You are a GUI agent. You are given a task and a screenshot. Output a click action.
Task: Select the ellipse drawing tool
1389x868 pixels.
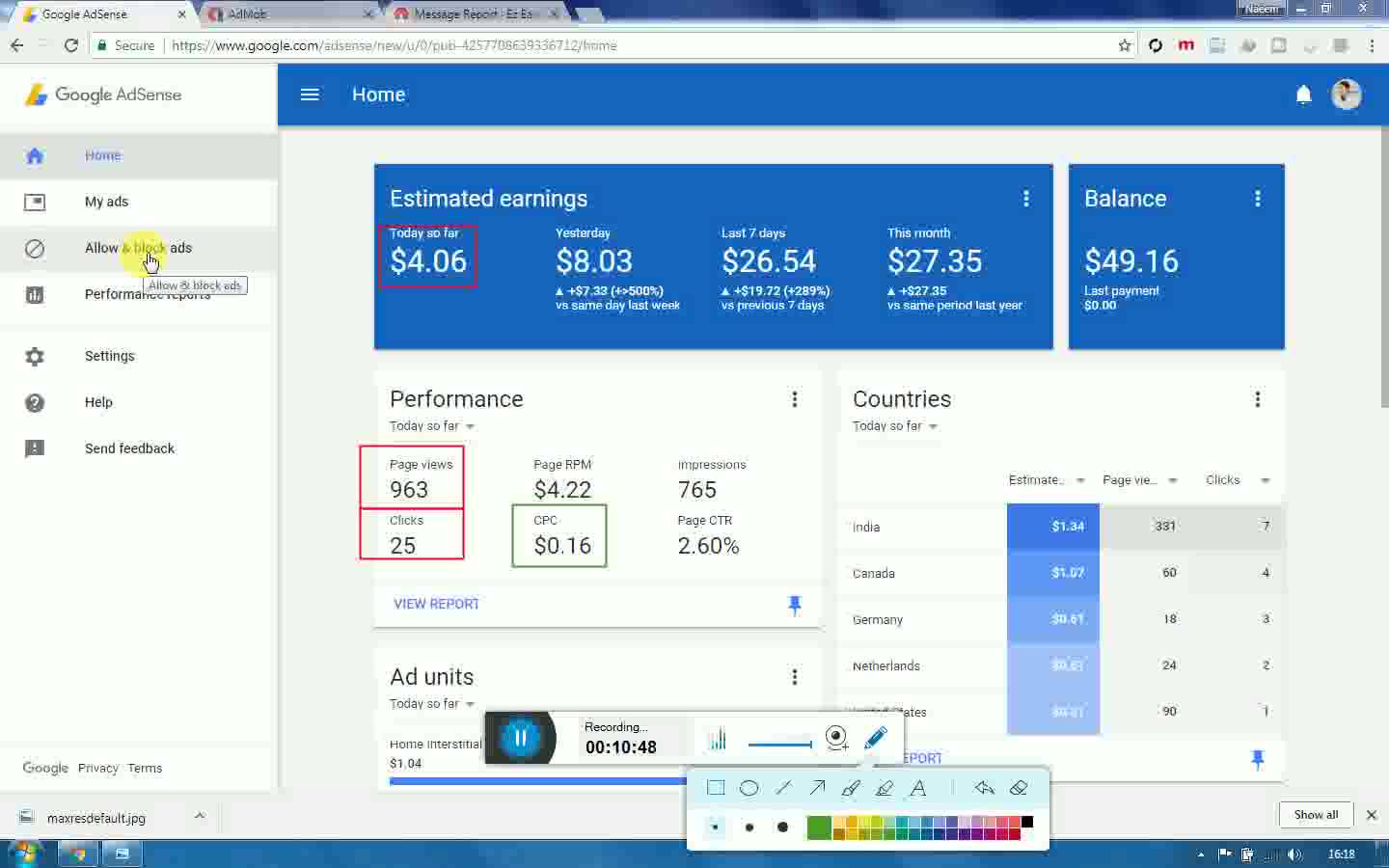tap(749, 788)
